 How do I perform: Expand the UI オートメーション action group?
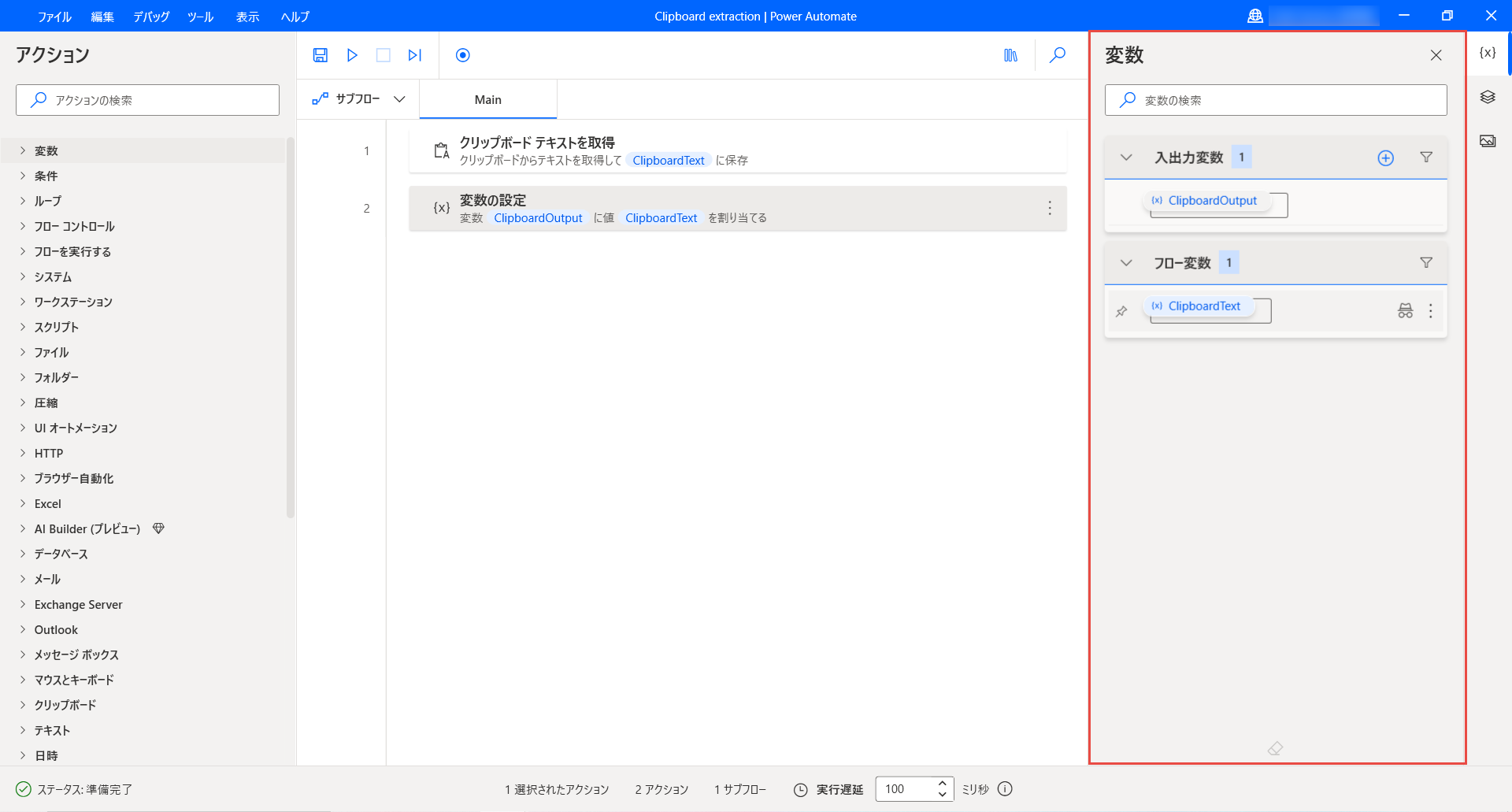[23, 428]
